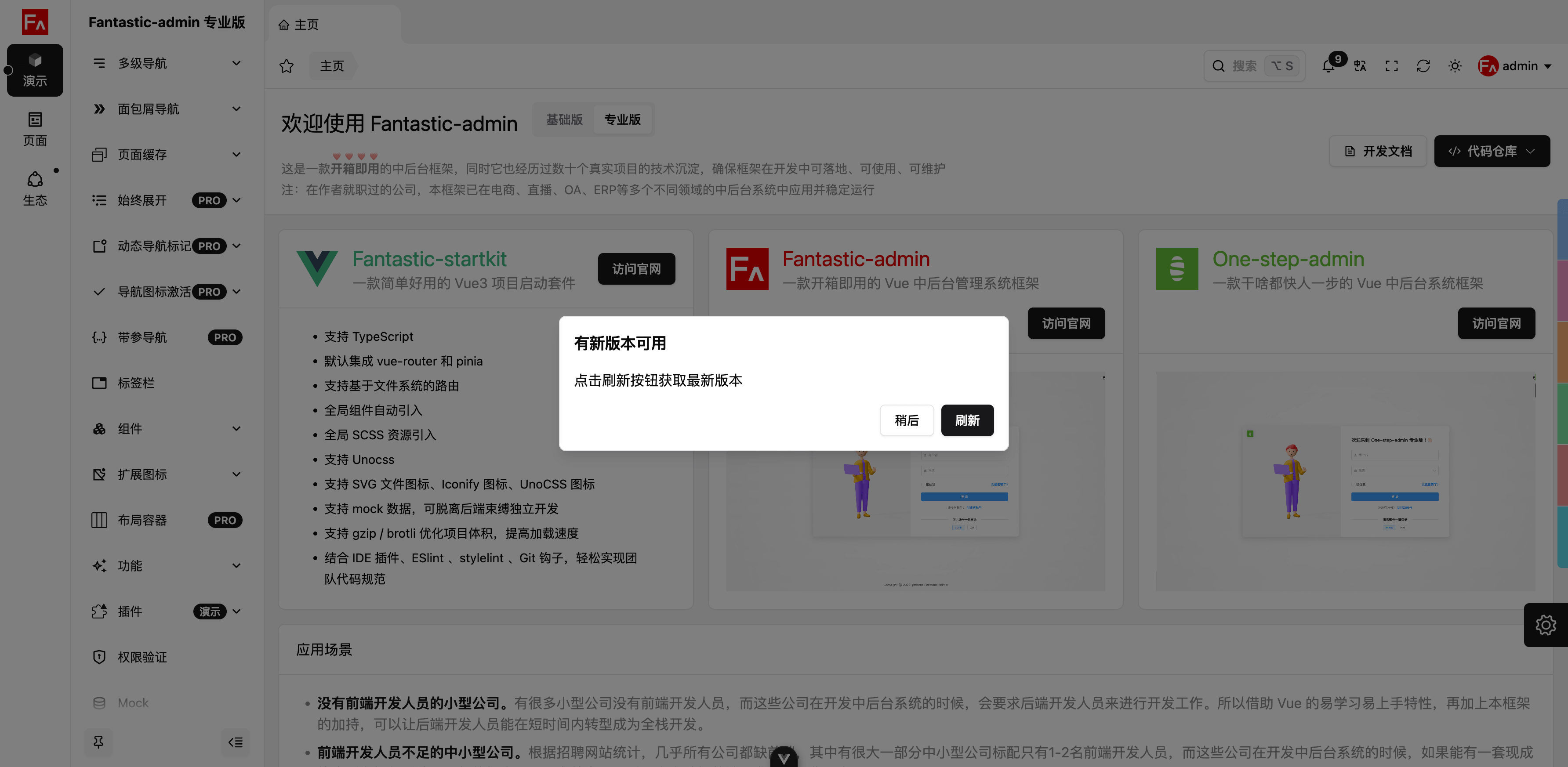Dismiss the dialog with 稍后 button
This screenshot has width=1568, height=767.
[906, 420]
